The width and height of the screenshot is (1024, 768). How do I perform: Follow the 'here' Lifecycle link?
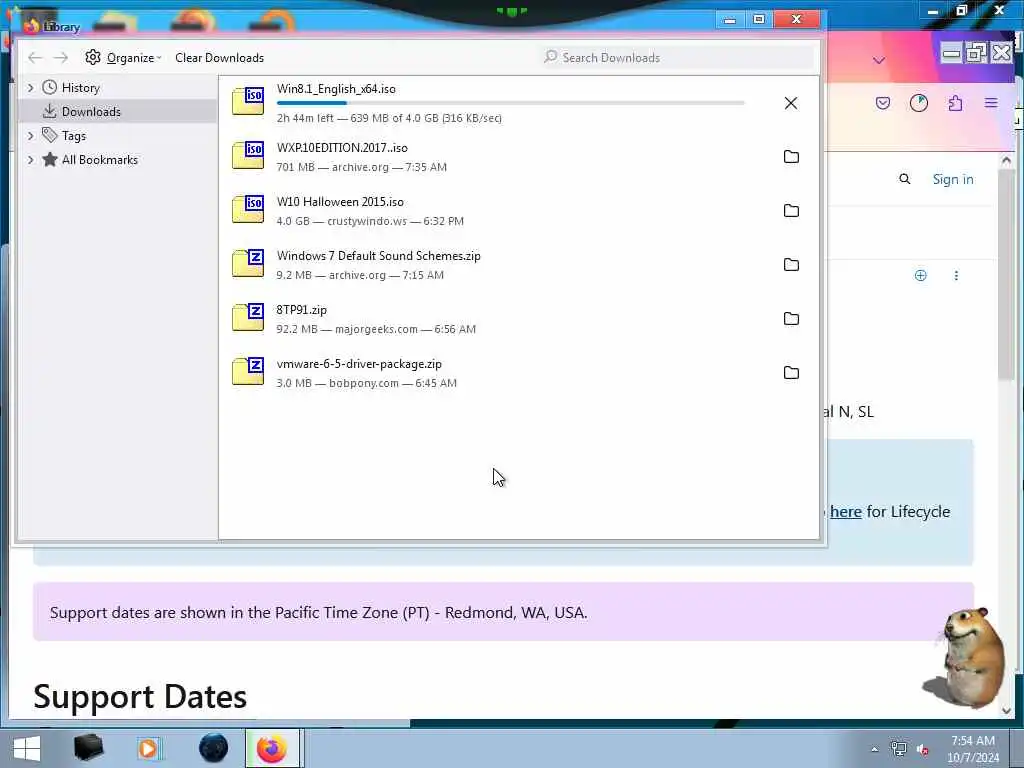[846, 512]
